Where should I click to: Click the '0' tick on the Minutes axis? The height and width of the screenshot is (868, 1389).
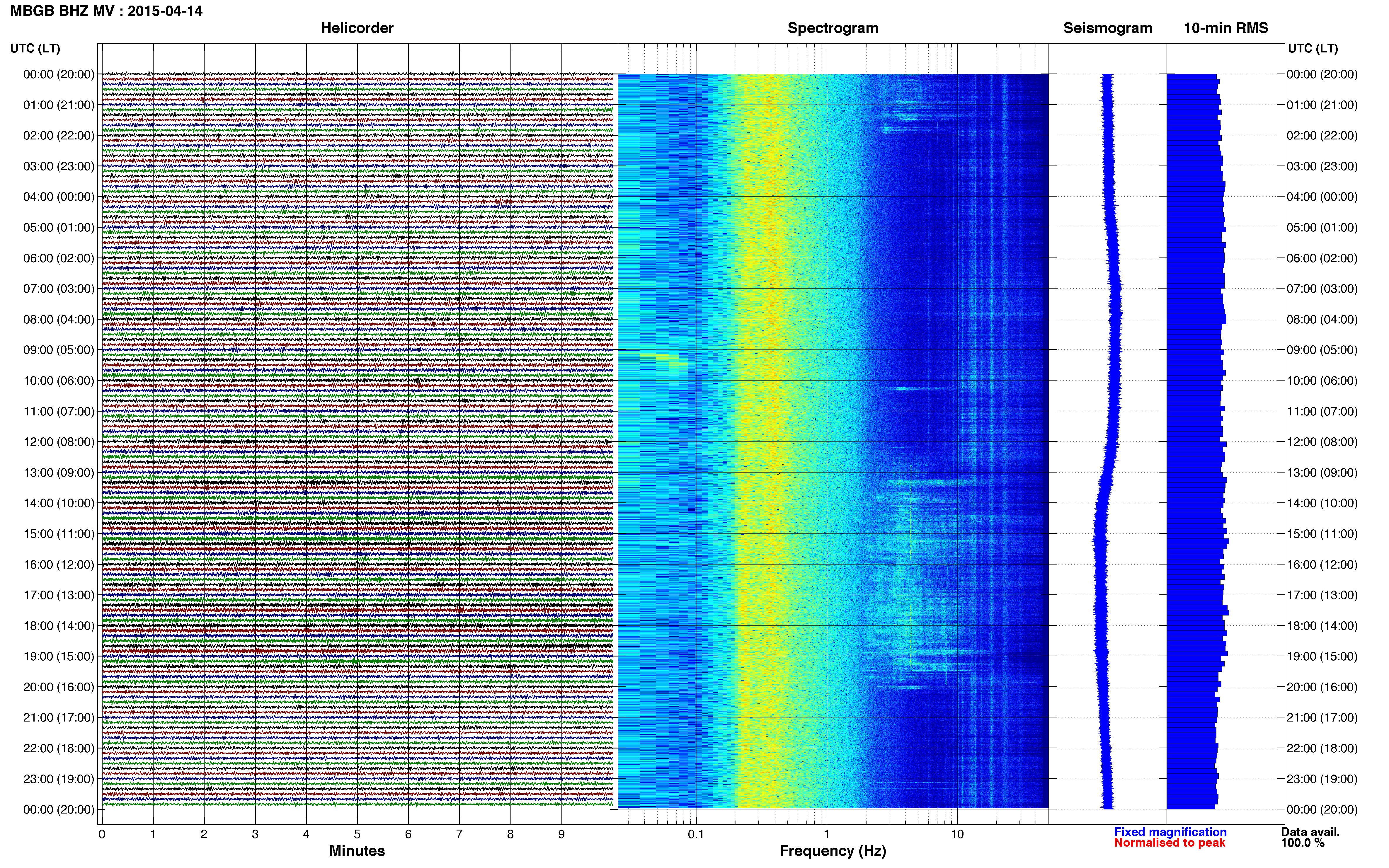(x=102, y=834)
